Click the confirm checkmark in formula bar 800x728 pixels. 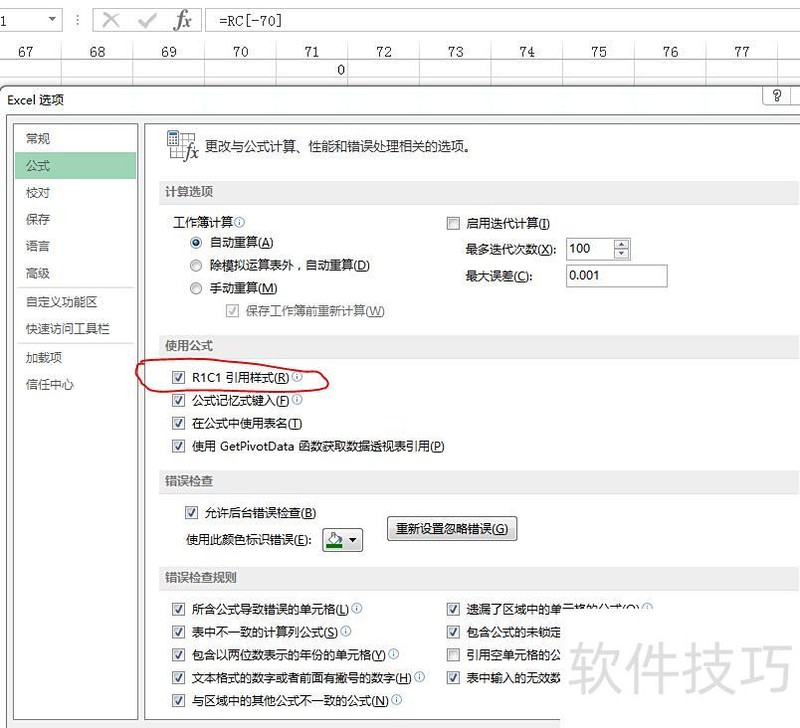click(x=147, y=20)
